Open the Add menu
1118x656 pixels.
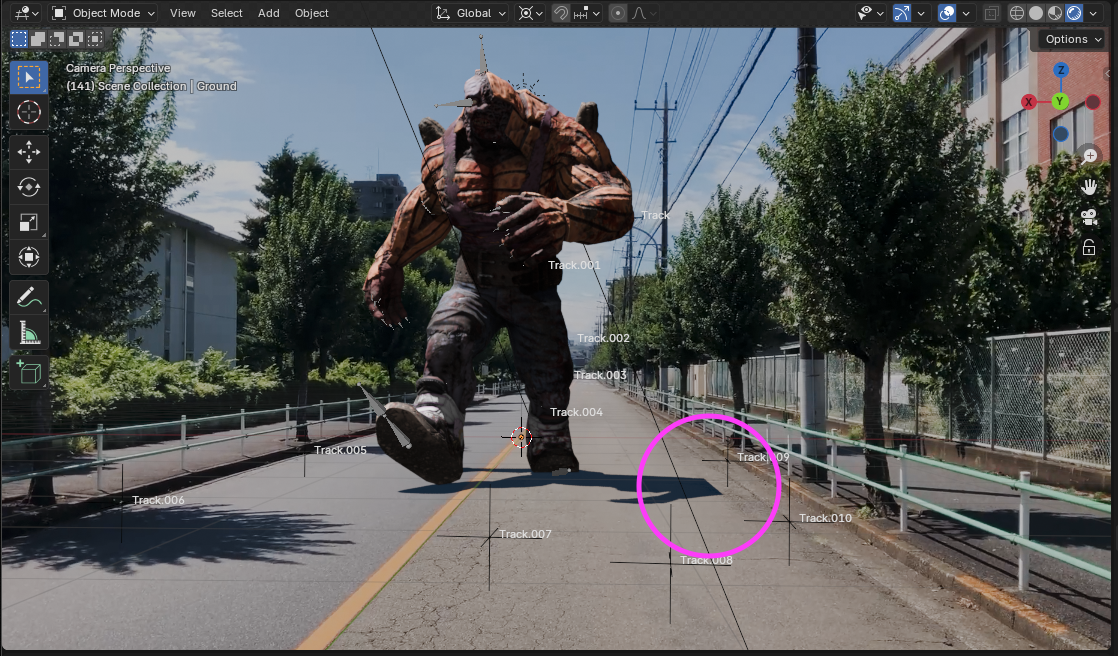[269, 13]
